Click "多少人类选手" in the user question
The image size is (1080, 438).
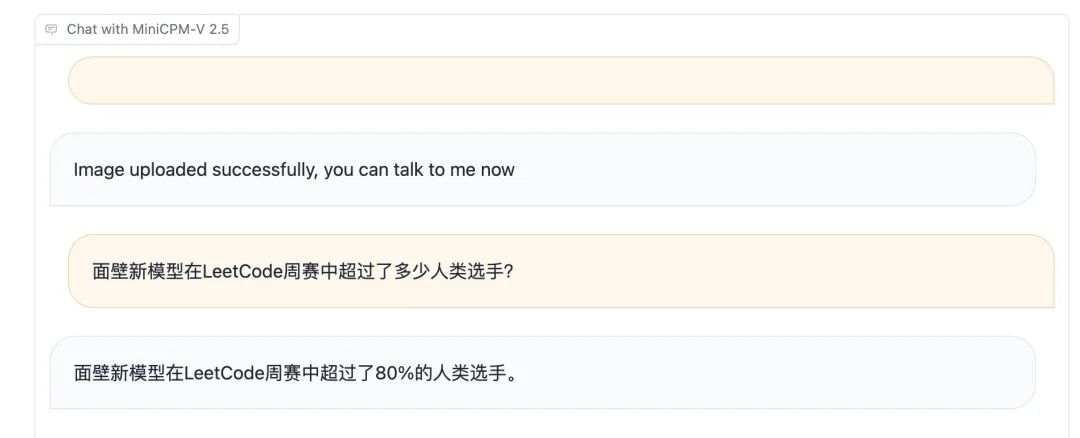448,271
